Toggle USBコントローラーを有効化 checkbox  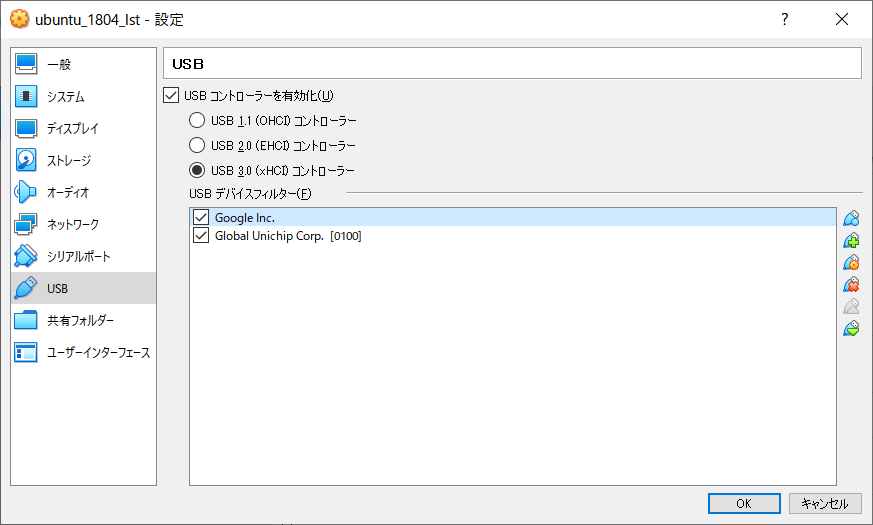point(171,95)
